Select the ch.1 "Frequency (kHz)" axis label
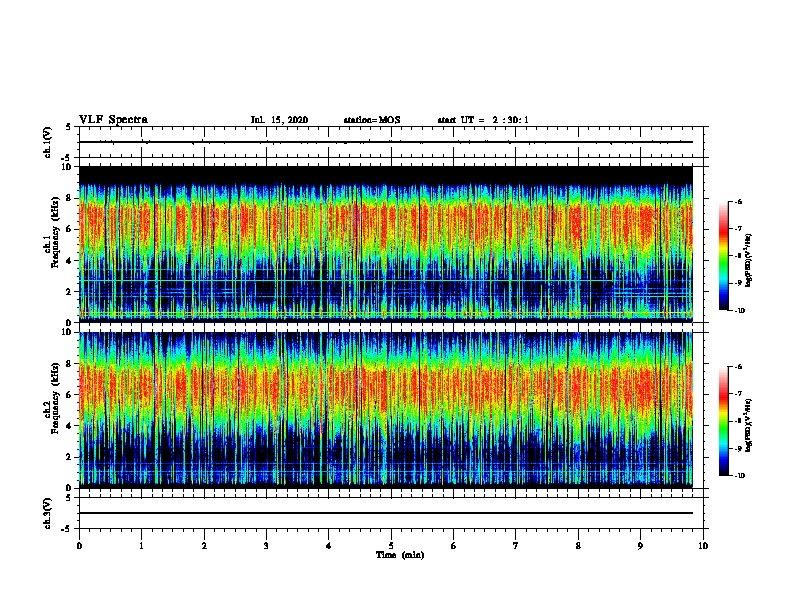Image resolution: width=792 pixels, height=612 pixels. click(55, 232)
